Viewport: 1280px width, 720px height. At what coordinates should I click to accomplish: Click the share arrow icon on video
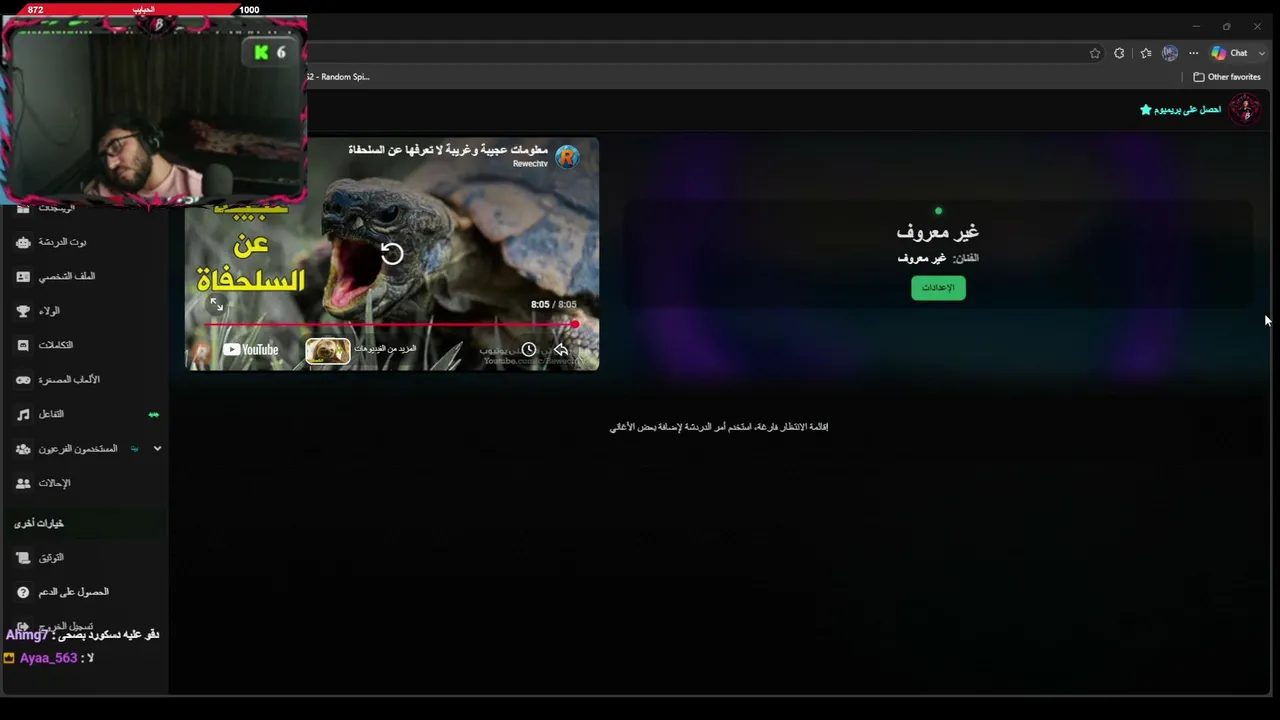[x=561, y=349]
